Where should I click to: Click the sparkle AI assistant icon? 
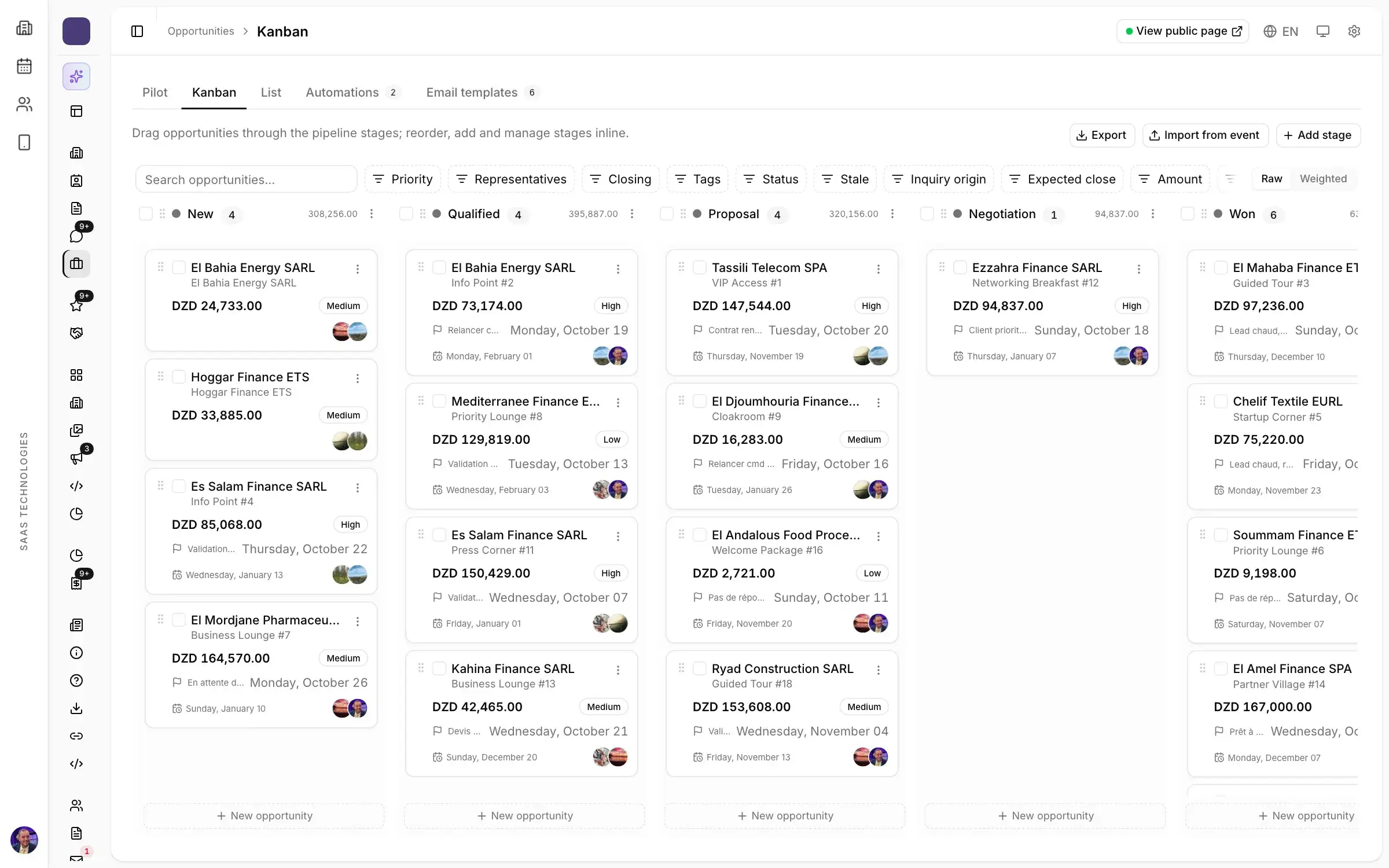click(76, 76)
